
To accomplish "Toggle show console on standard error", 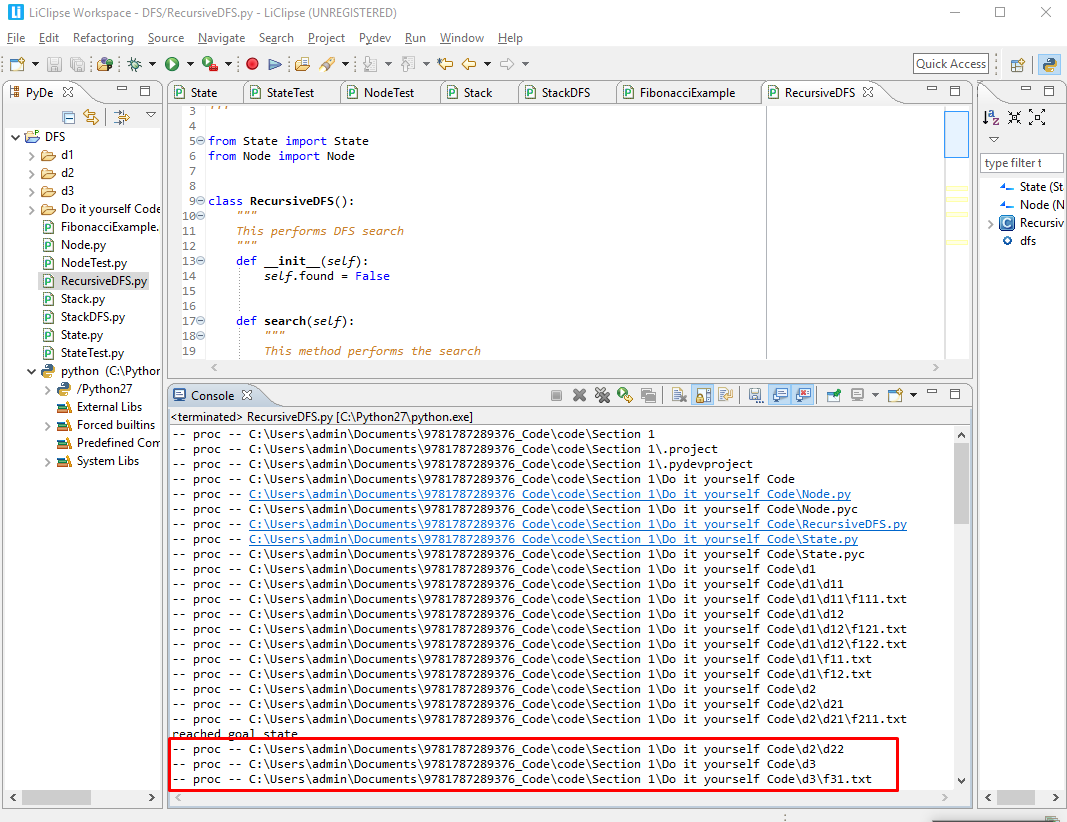I will (804, 395).
